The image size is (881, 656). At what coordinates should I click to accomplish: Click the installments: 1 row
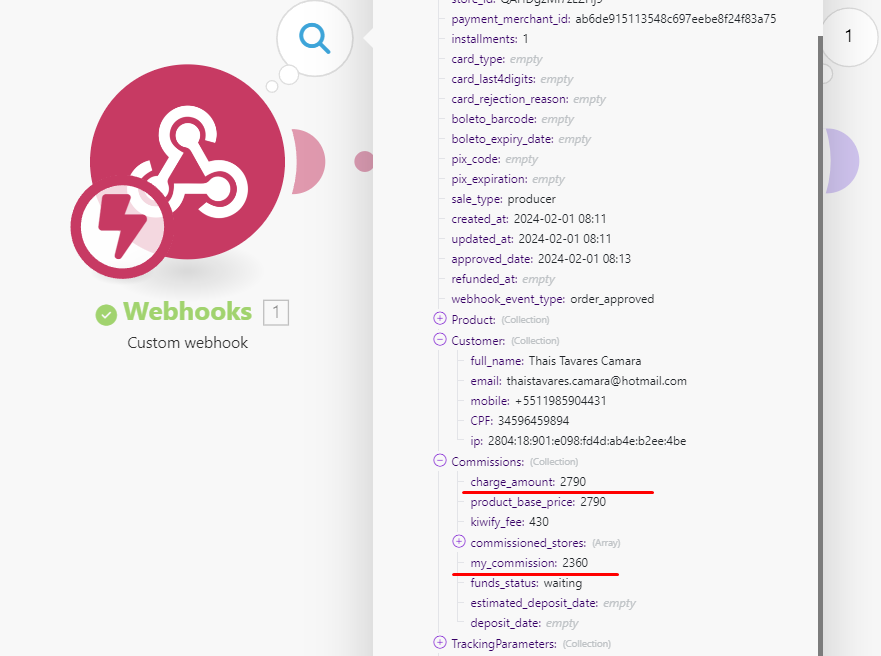(x=490, y=39)
